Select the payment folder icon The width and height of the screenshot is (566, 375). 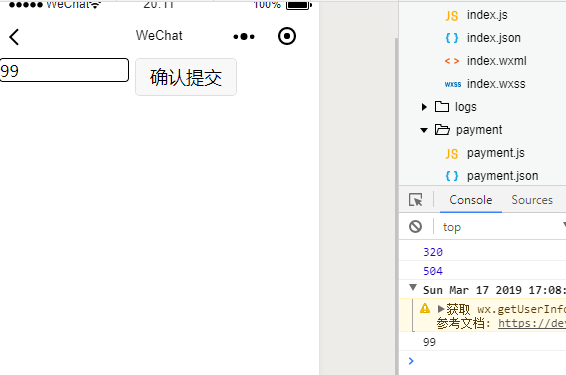pyautogui.click(x=442, y=130)
